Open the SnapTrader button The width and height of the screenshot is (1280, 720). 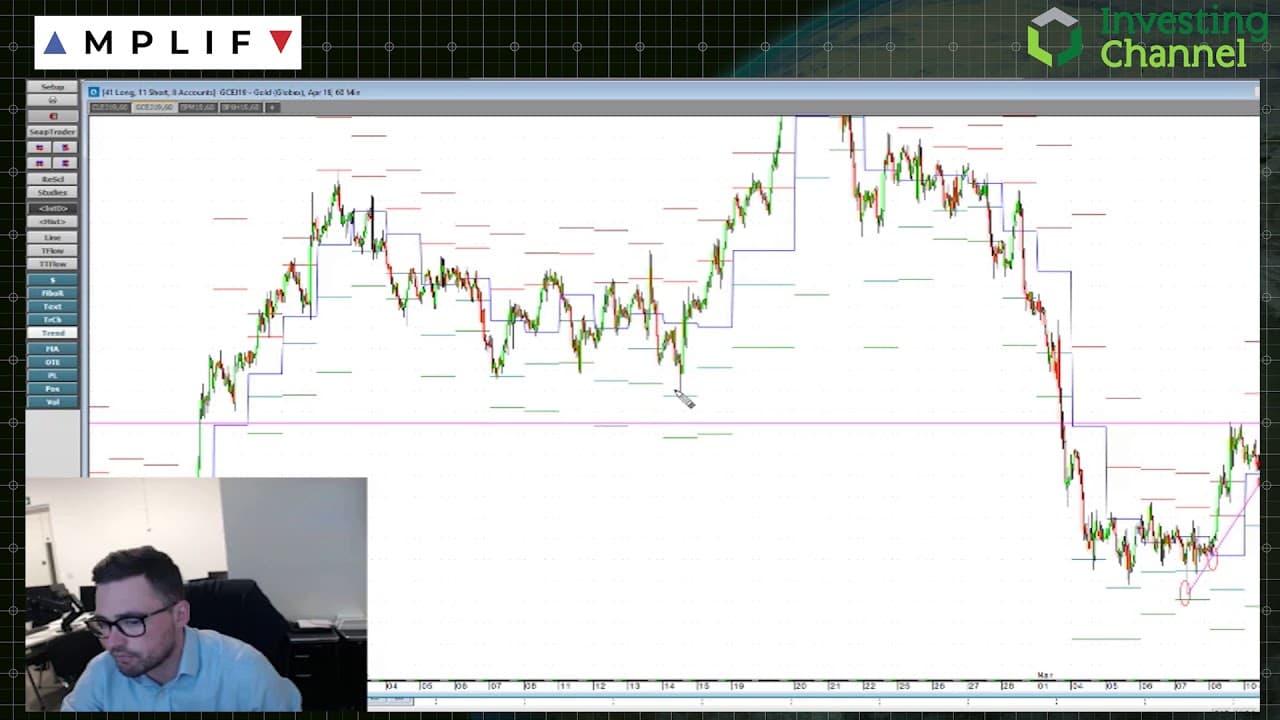[x=52, y=132]
